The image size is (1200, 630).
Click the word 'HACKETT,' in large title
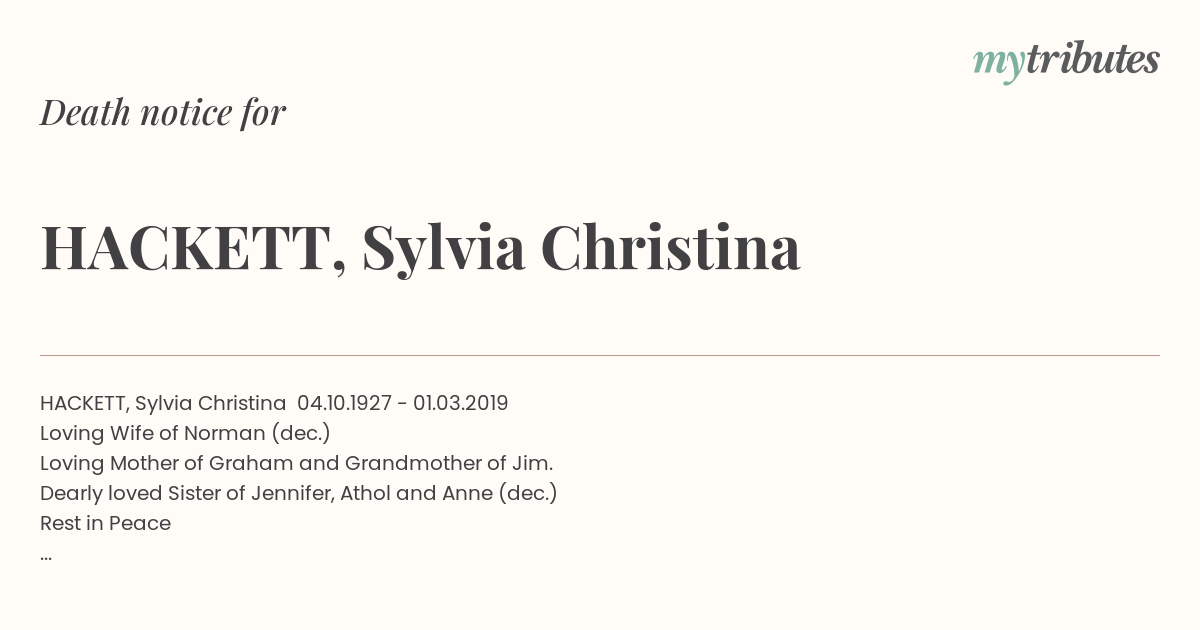coord(194,249)
